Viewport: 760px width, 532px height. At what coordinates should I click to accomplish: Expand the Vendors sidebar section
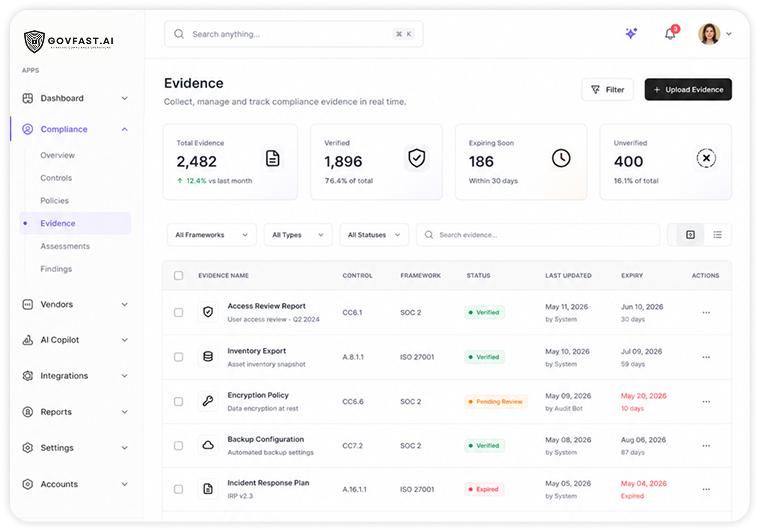(75, 304)
